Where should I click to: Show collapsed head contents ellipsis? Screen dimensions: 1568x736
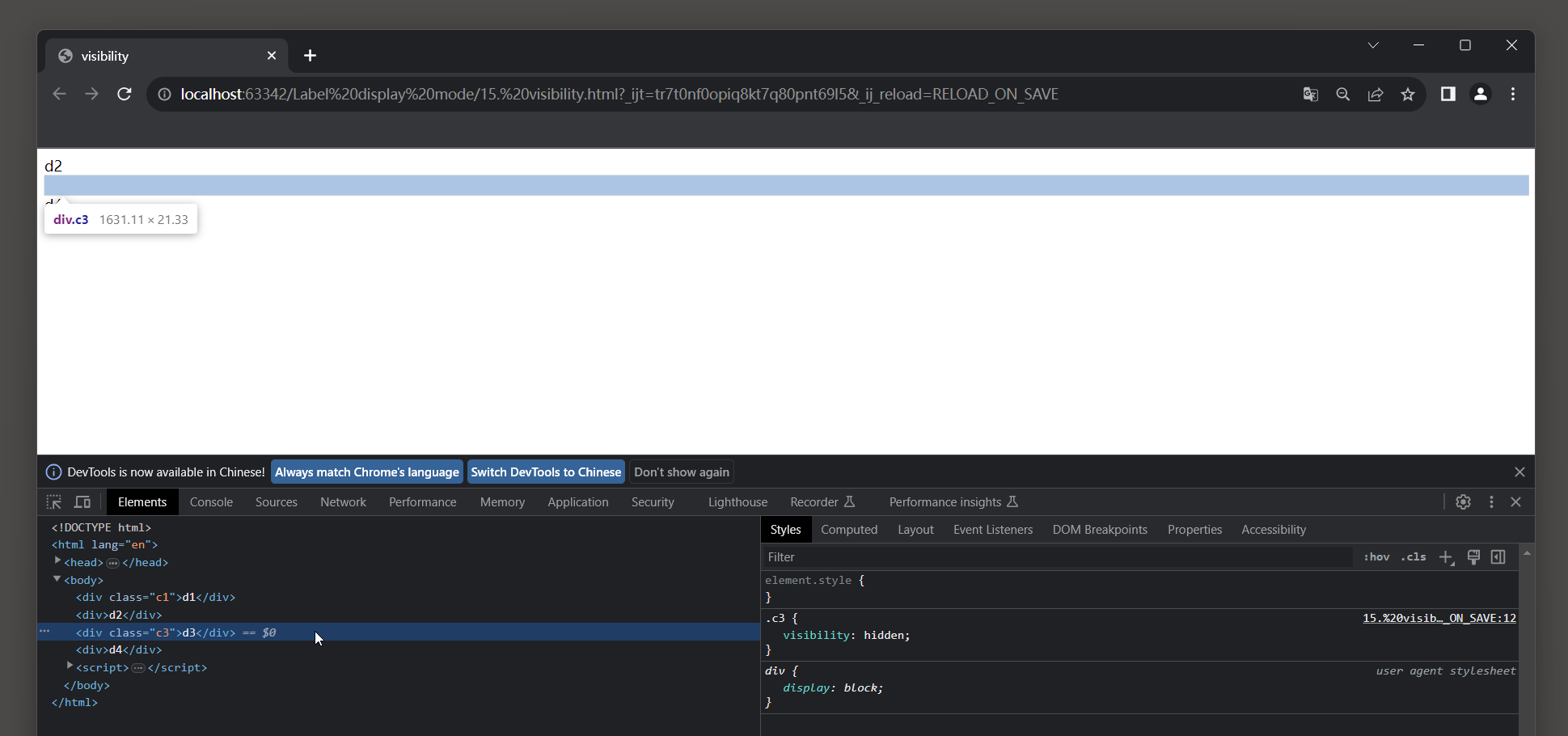(x=113, y=563)
